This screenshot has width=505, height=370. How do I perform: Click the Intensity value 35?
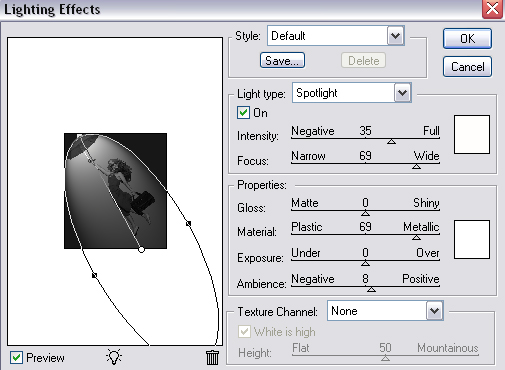tap(365, 131)
